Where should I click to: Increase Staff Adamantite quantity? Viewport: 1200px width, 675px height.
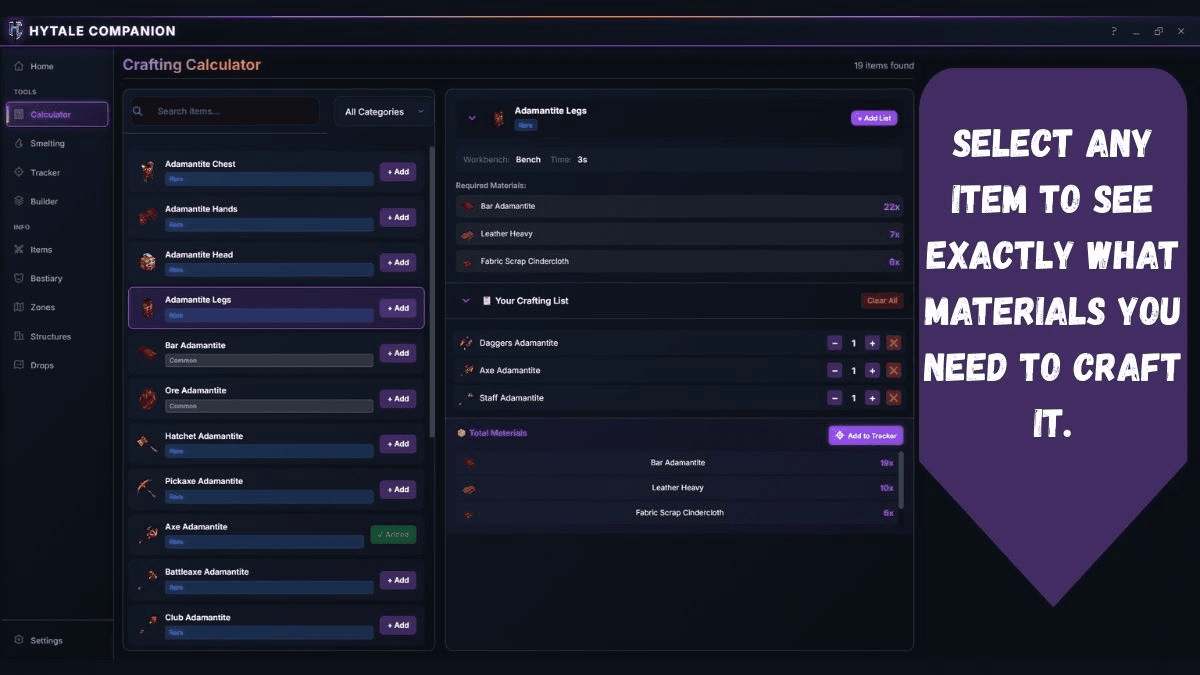click(872, 398)
